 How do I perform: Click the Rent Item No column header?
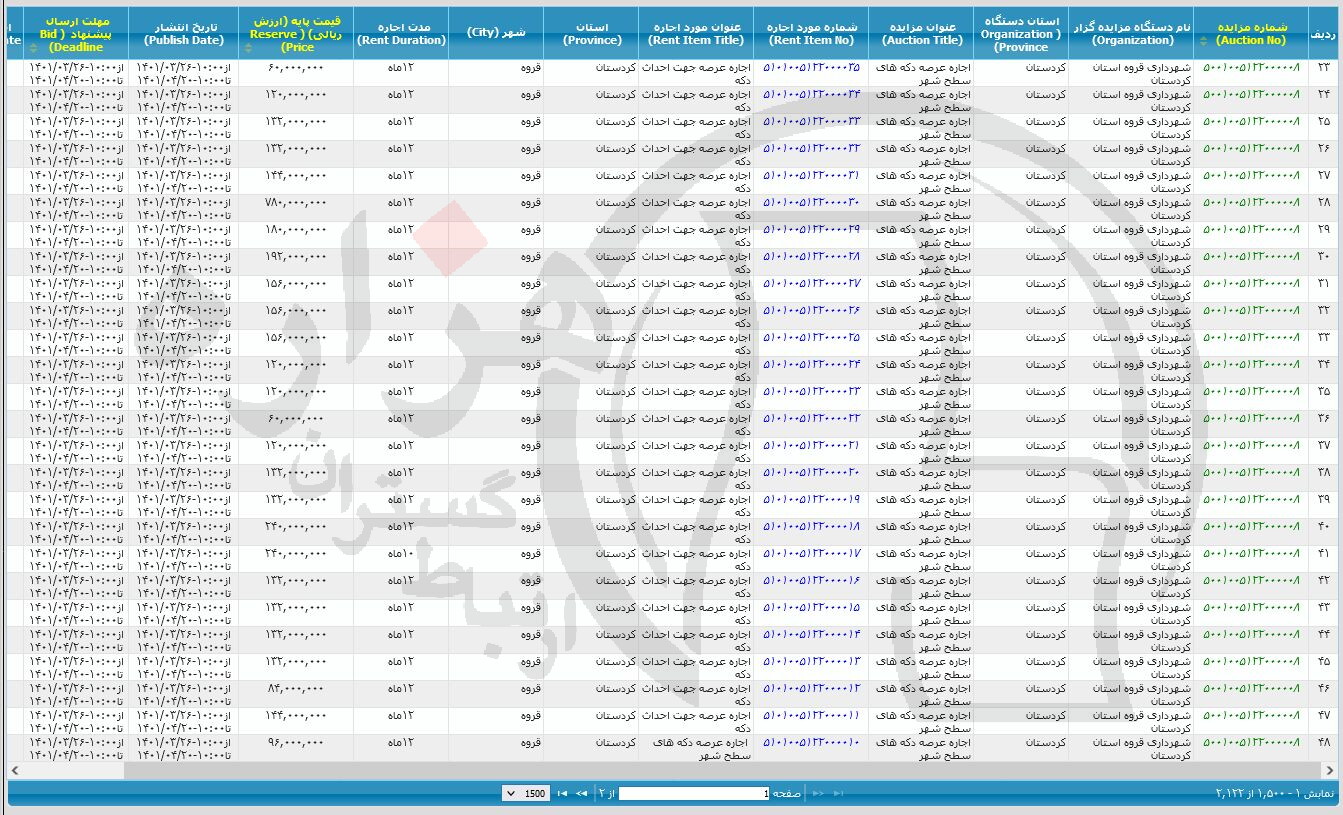(x=811, y=33)
